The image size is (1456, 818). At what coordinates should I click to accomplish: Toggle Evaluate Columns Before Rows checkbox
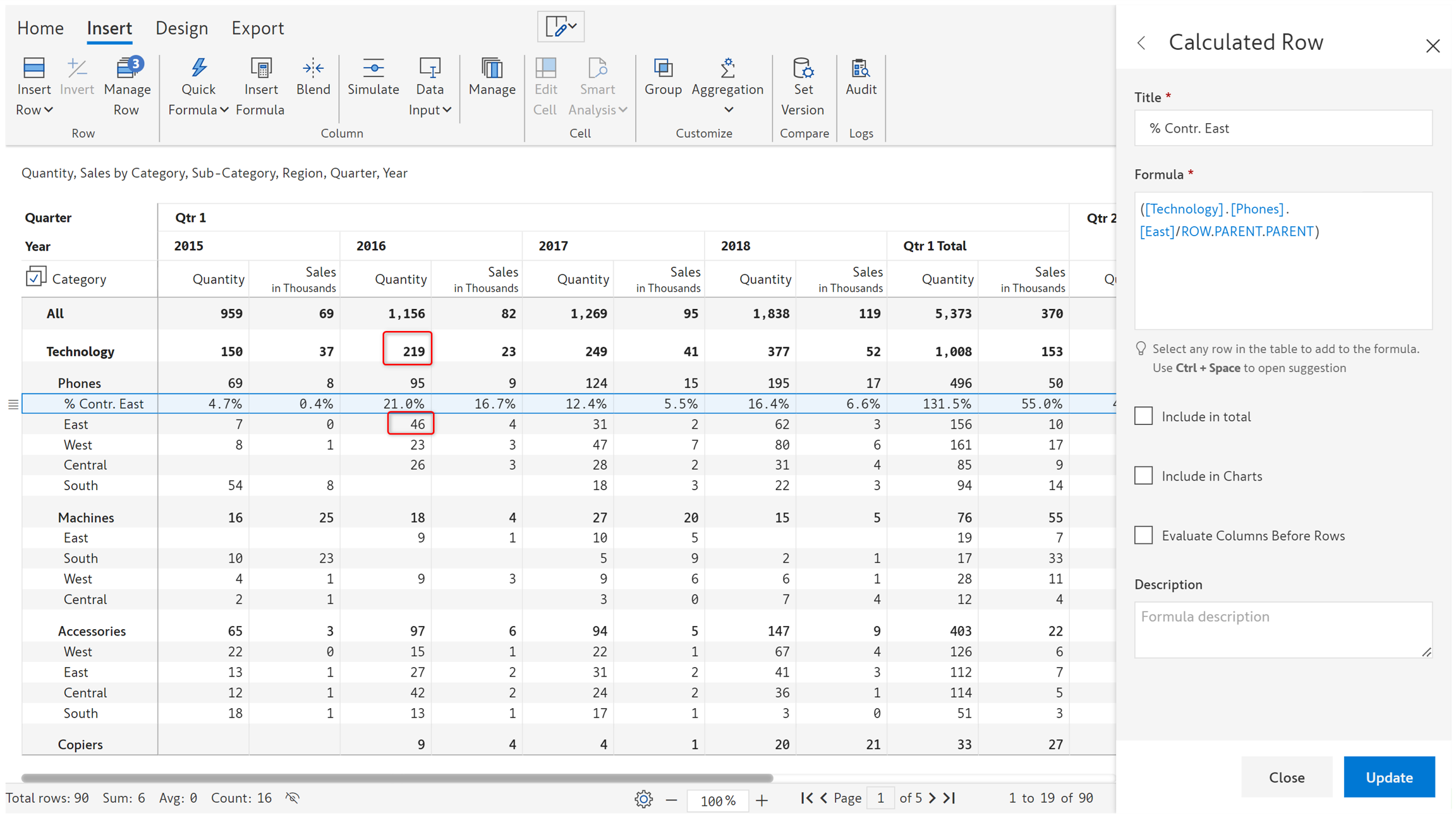pos(1143,535)
